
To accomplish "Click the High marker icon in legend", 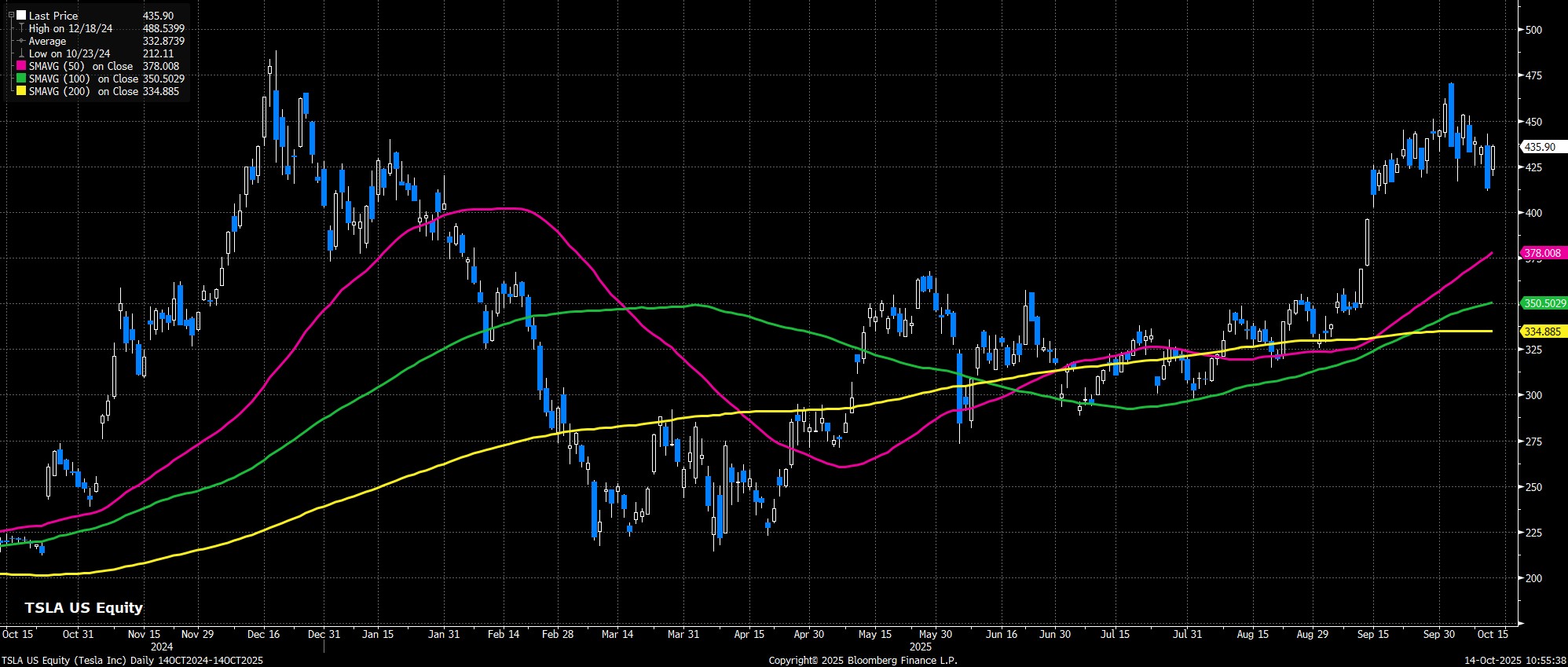I will click(x=20, y=28).
